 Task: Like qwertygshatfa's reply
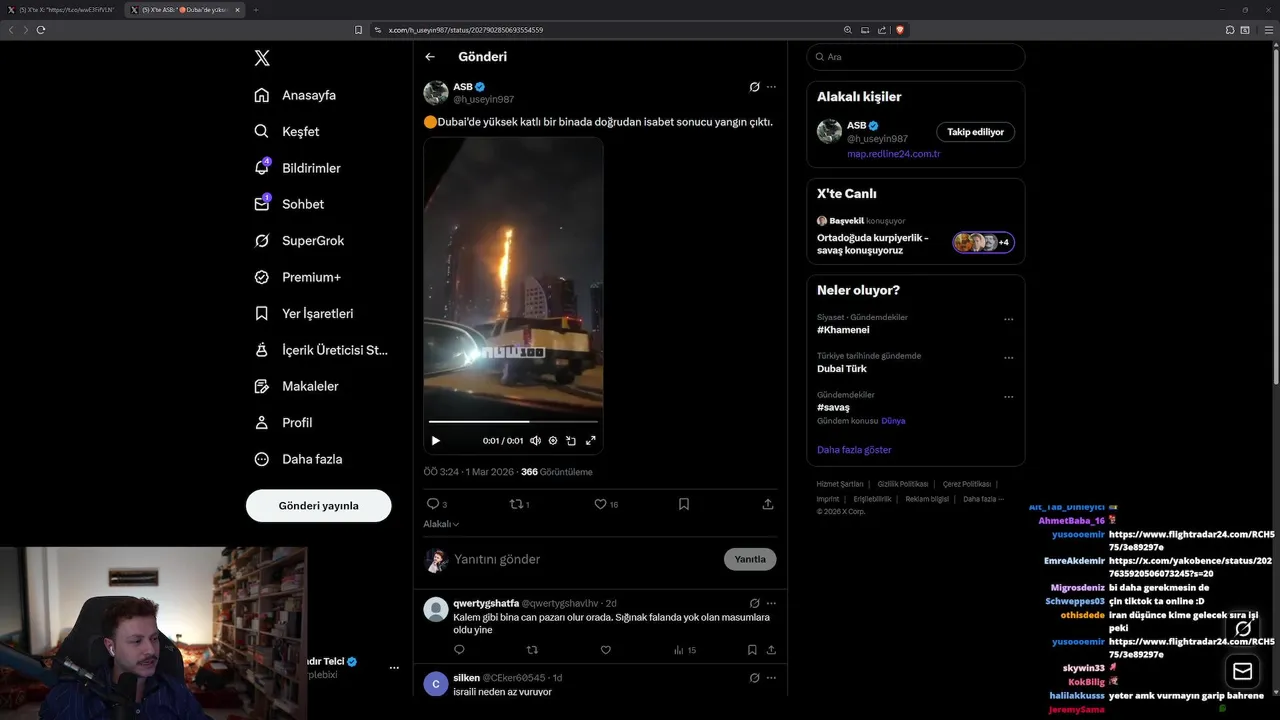[x=605, y=650]
